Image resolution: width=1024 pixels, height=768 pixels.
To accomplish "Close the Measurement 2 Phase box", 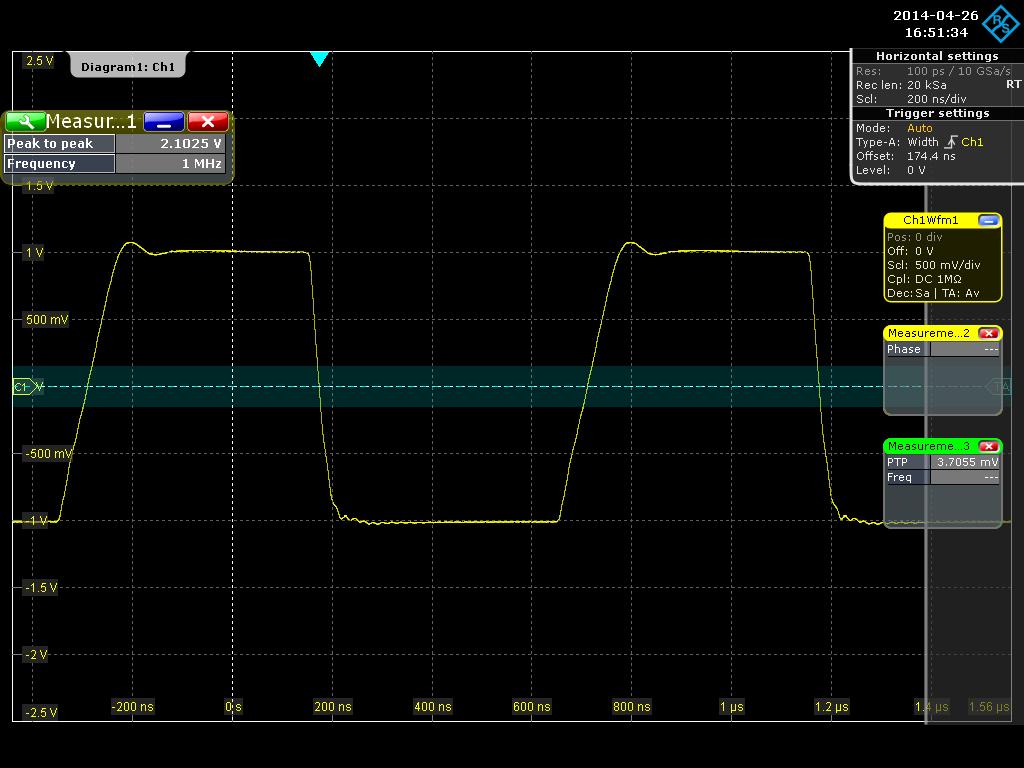I will (x=989, y=333).
